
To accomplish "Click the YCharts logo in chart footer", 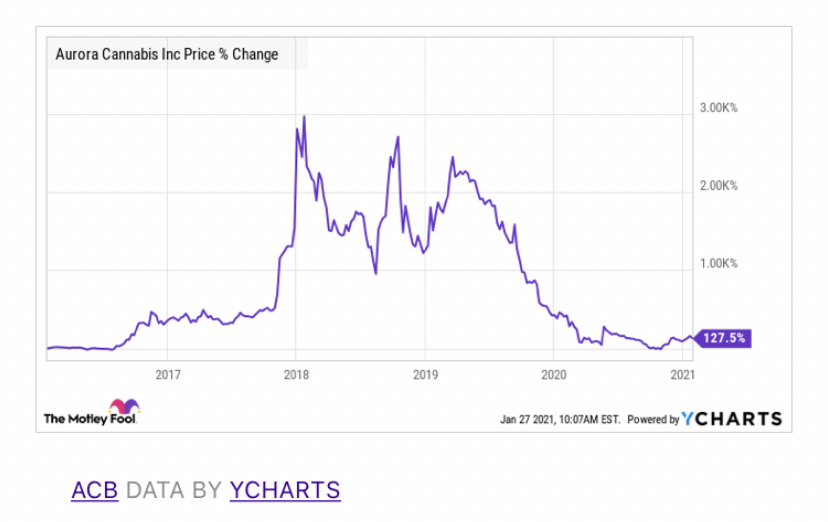I will pos(732,419).
